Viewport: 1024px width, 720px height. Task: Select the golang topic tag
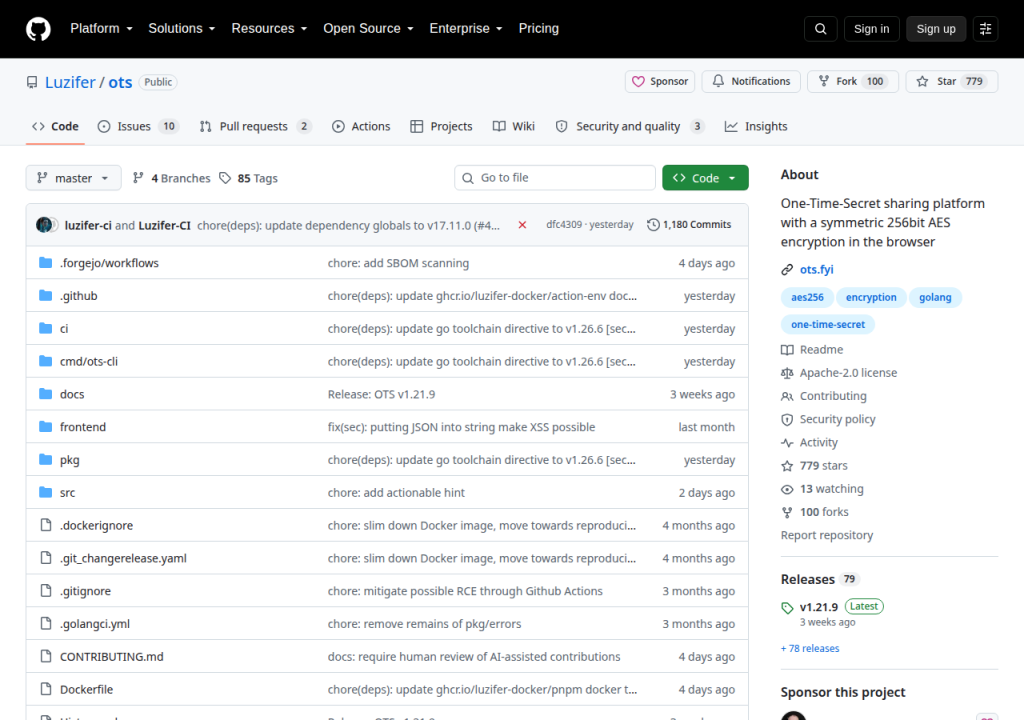[x=935, y=297]
